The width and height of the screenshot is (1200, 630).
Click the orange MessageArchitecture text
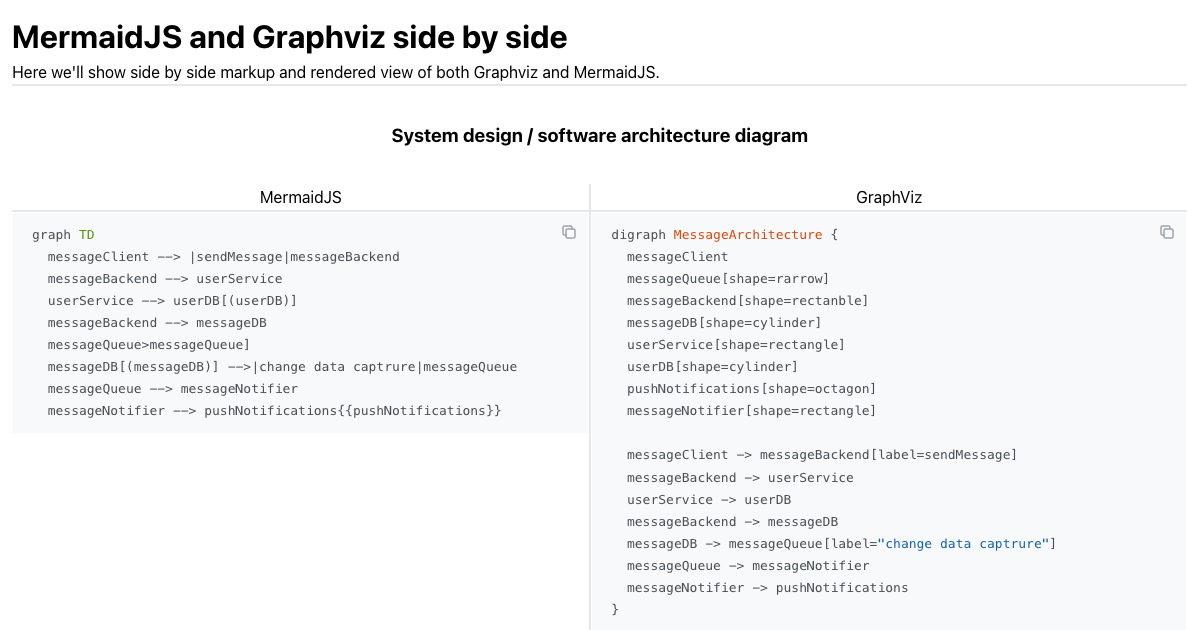pyautogui.click(x=747, y=234)
